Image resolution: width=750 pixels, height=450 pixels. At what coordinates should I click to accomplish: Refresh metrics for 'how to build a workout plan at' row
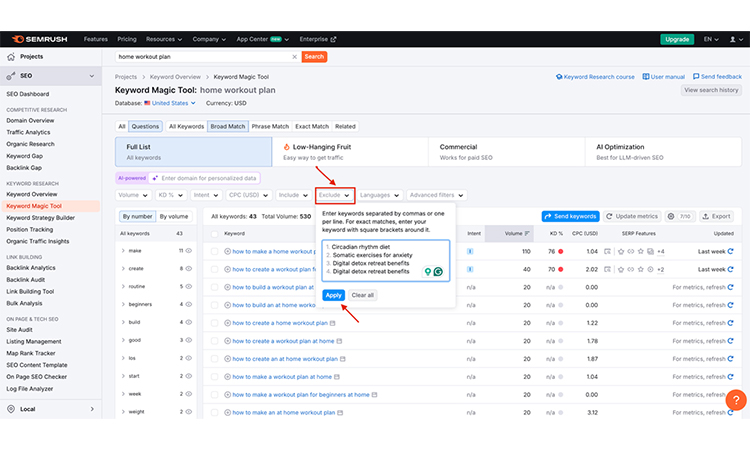730,287
